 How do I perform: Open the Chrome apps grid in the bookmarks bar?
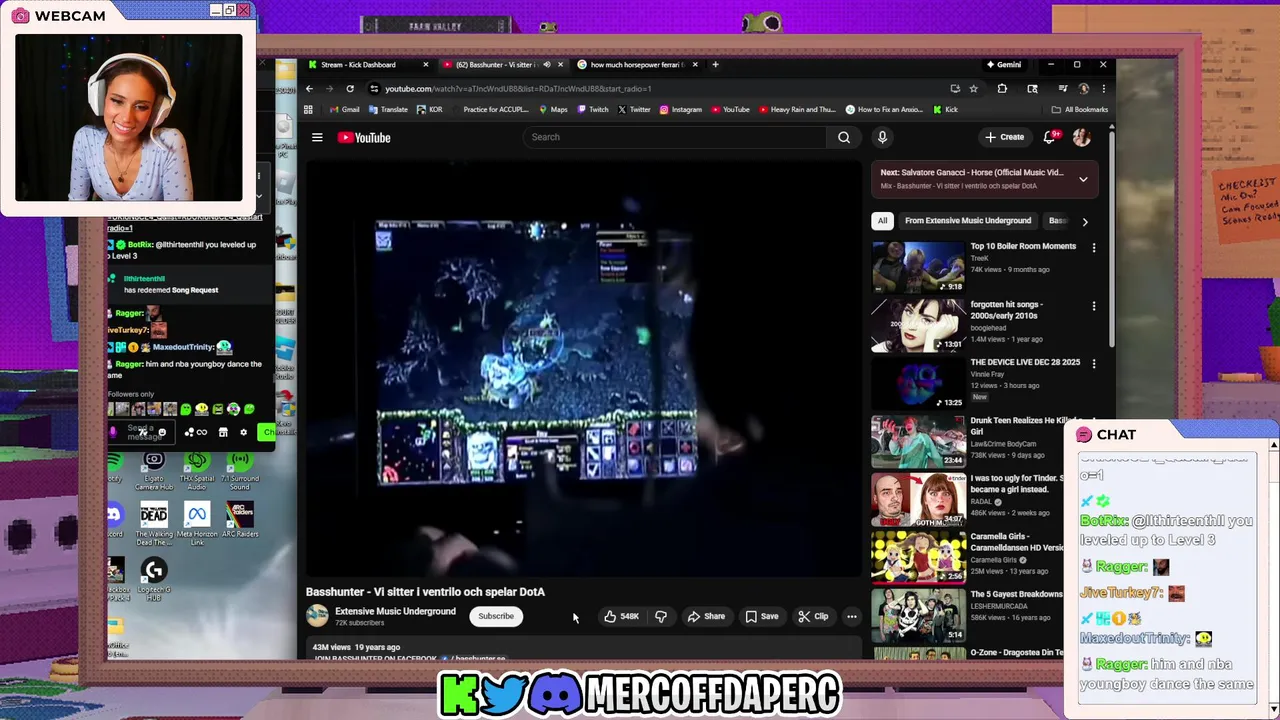pyautogui.click(x=309, y=109)
